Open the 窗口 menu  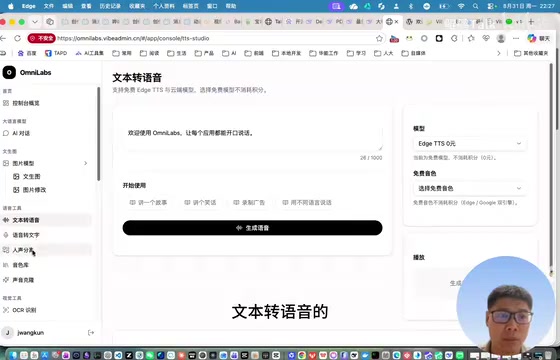[x=212, y=6]
